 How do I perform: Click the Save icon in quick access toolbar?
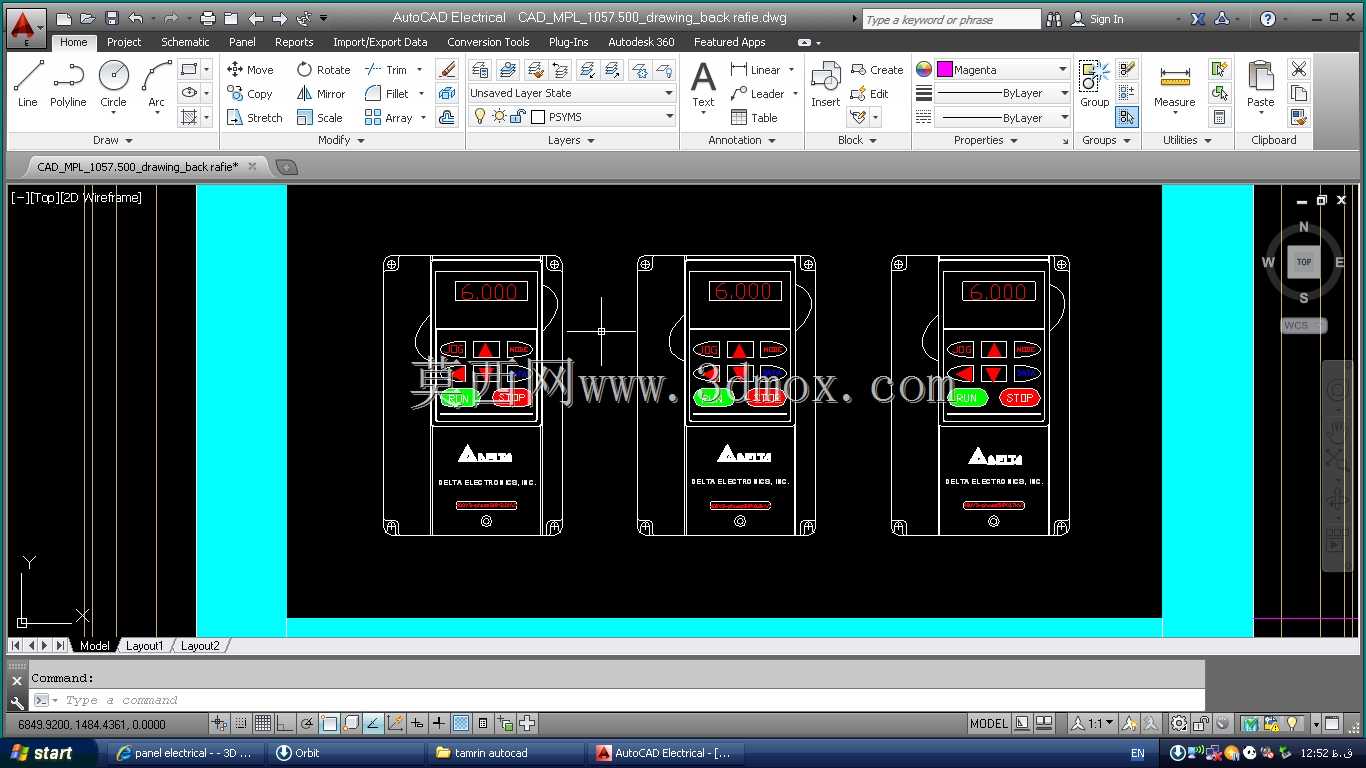(x=112, y=18)
